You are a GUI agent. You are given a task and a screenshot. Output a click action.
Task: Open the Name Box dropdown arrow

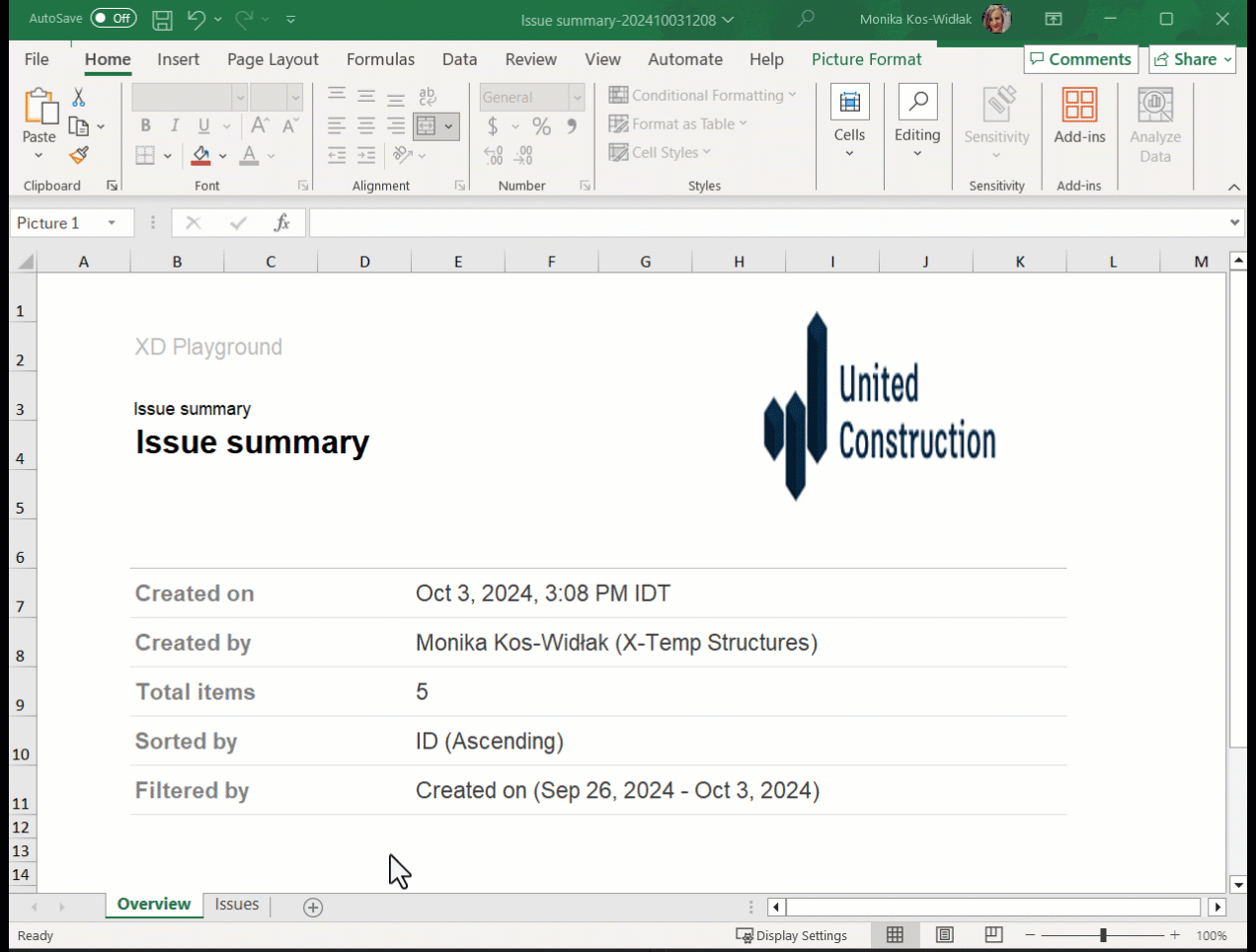(x=112, y=223)
